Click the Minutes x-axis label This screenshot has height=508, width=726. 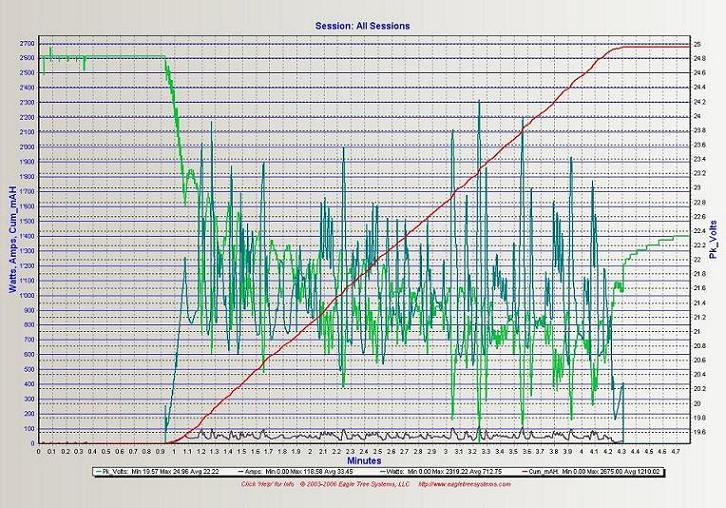tap(363, 459)
